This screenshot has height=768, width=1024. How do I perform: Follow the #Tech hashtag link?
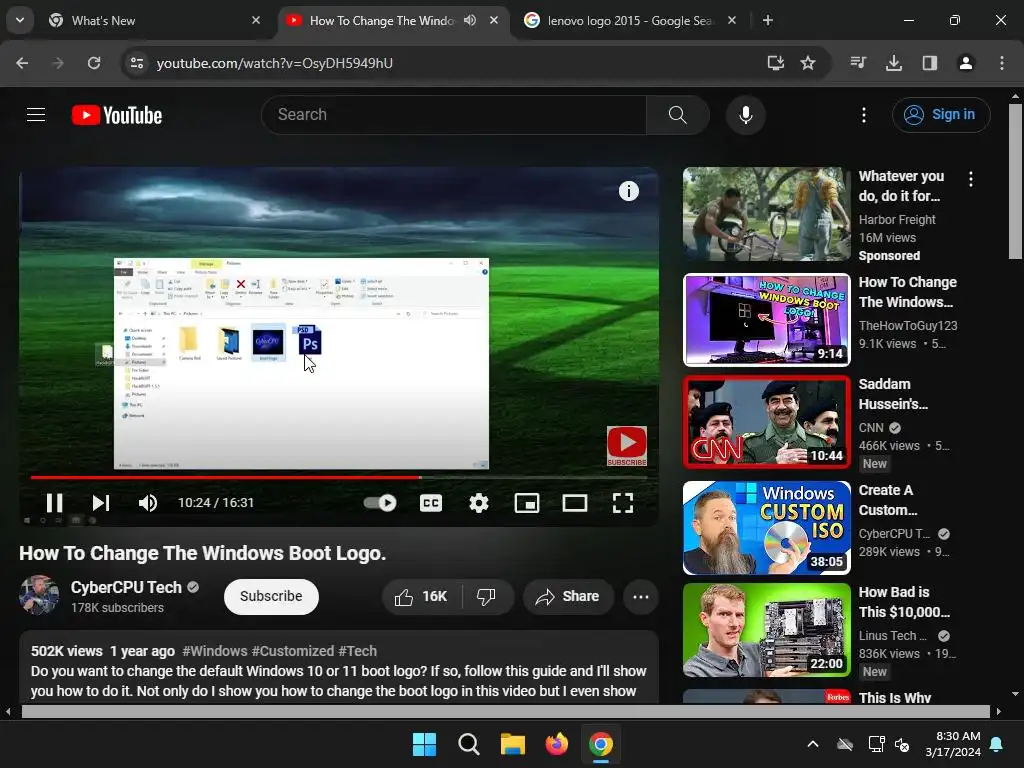(x=357, y=651)
